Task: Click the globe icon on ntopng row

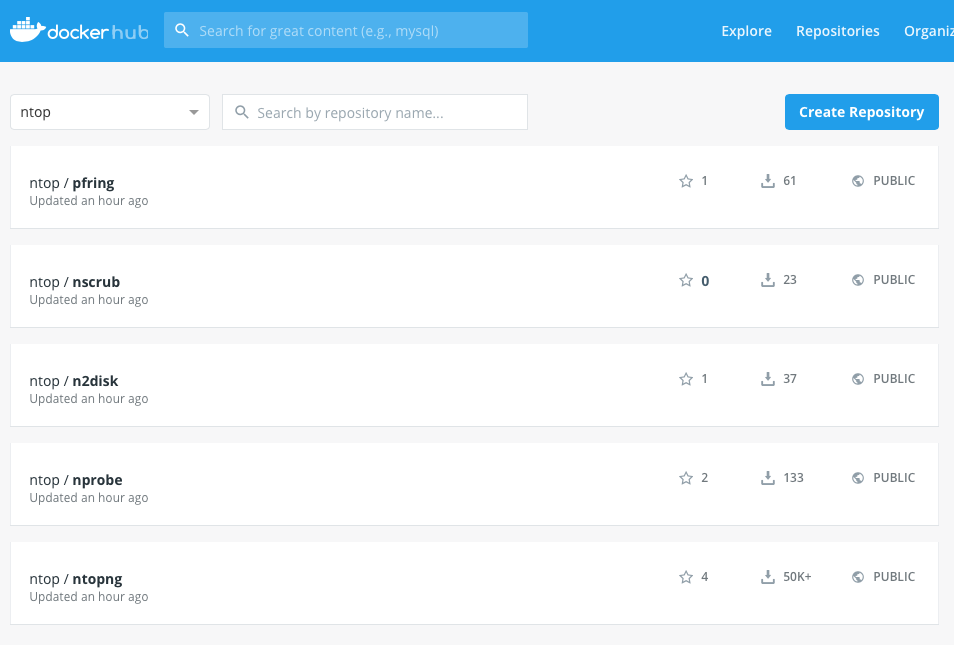Action: coord(858,577)
